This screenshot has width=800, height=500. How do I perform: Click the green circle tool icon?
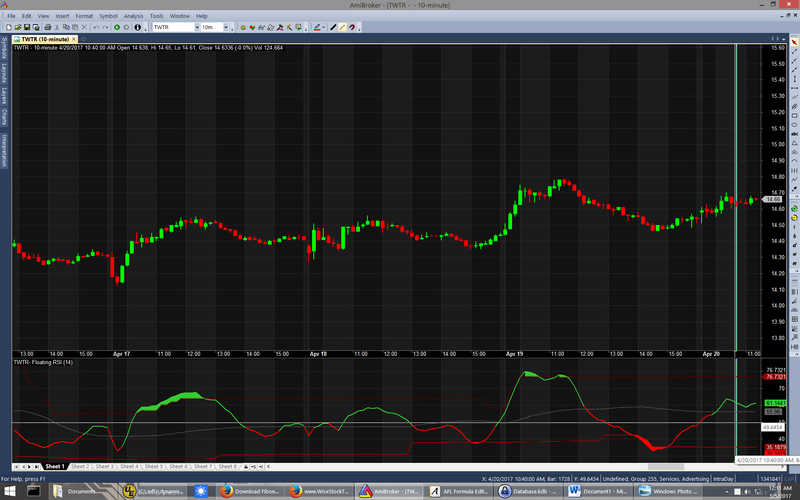click(x=794, y=208)
